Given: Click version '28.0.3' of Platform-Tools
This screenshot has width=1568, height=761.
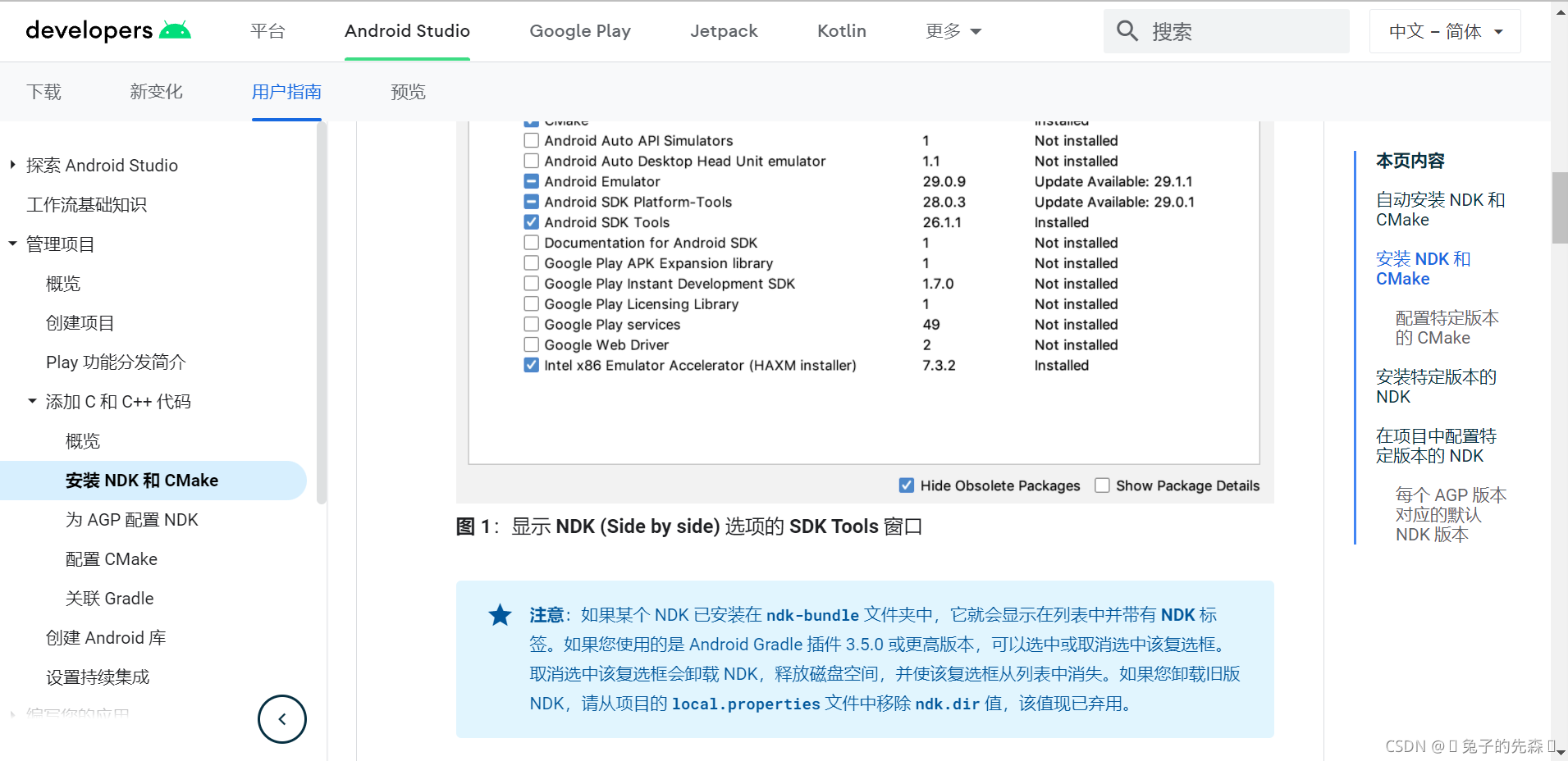Looking at the screenshot, I should pyautogui.click(x=944, y=202).
